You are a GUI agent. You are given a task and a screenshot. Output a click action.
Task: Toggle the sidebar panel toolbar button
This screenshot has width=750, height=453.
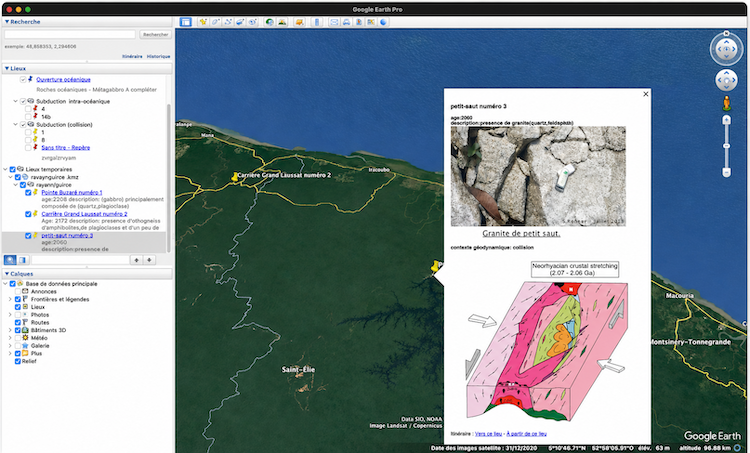tap(186, 22)
